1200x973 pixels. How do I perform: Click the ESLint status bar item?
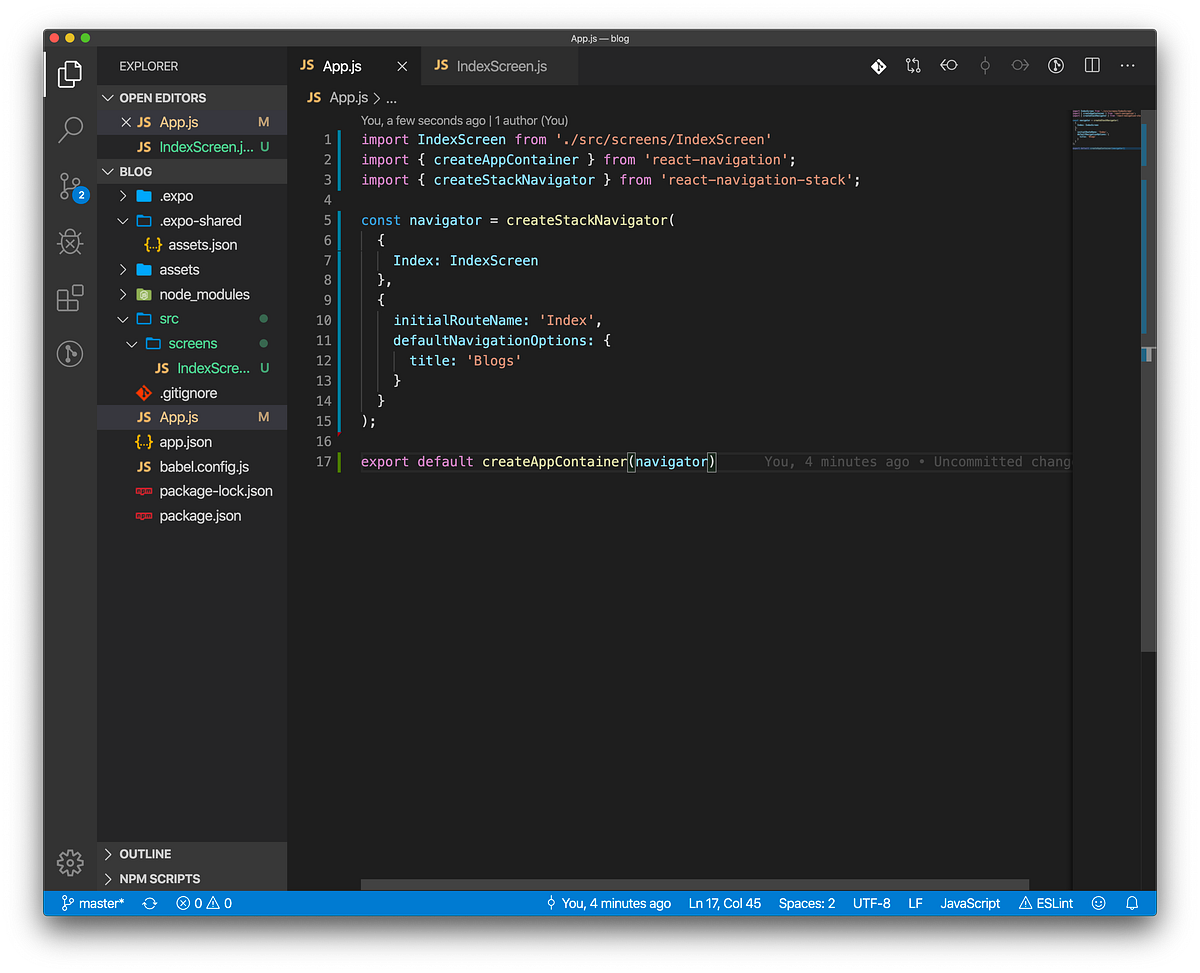point(1044,903)
